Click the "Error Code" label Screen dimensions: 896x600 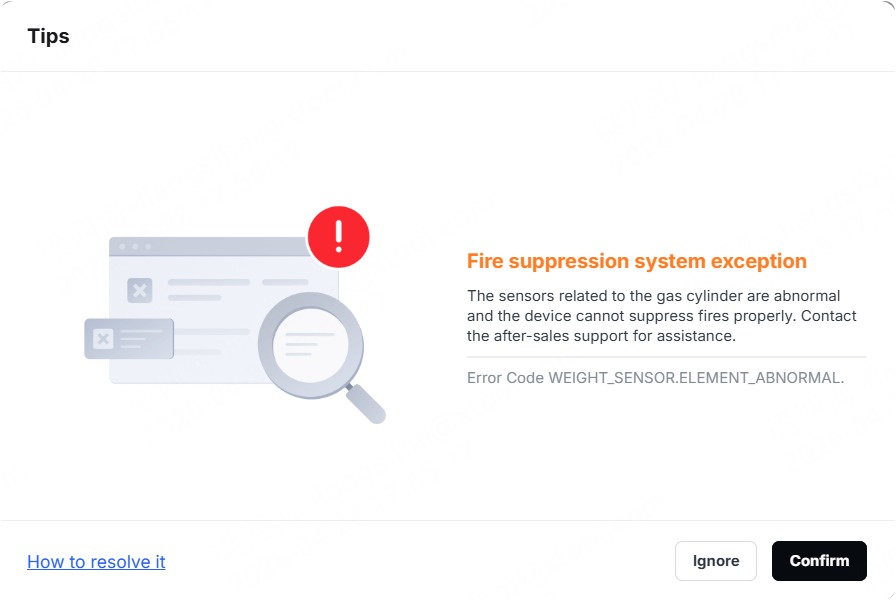click(x=505, y=378)
